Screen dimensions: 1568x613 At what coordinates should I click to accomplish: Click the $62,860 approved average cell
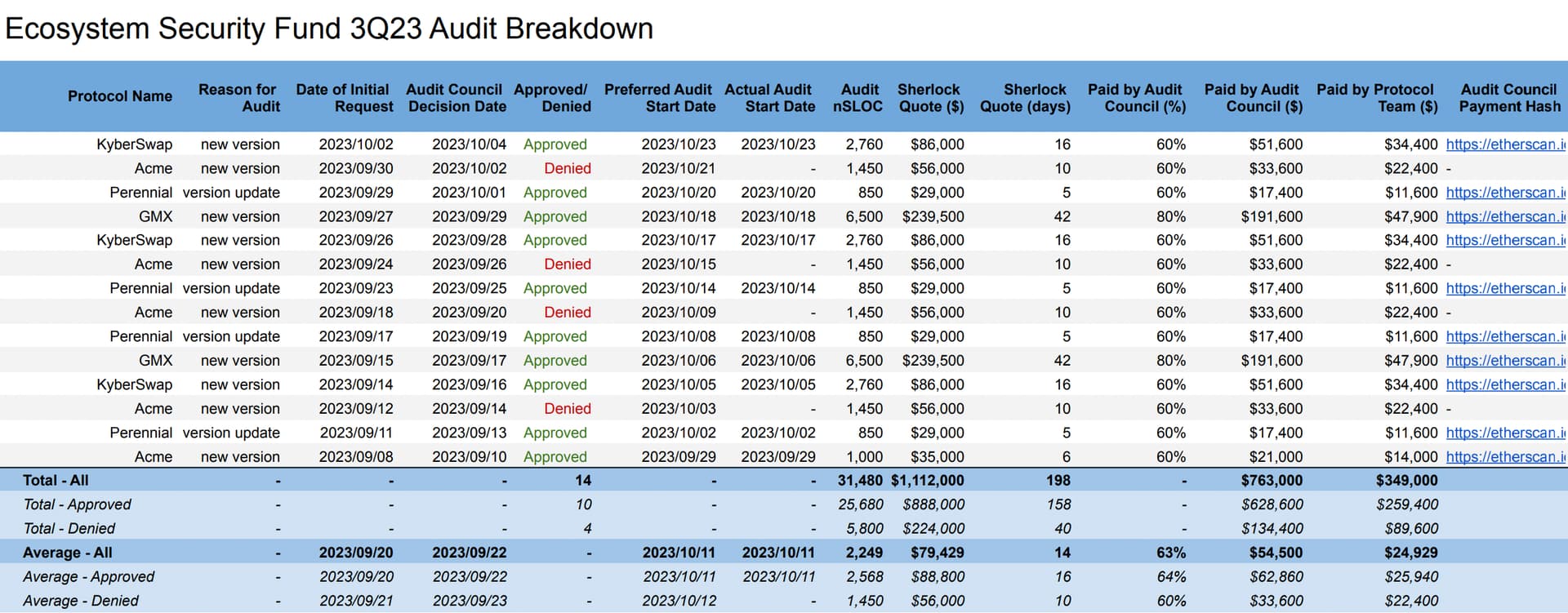click(x=1276, y=577)
